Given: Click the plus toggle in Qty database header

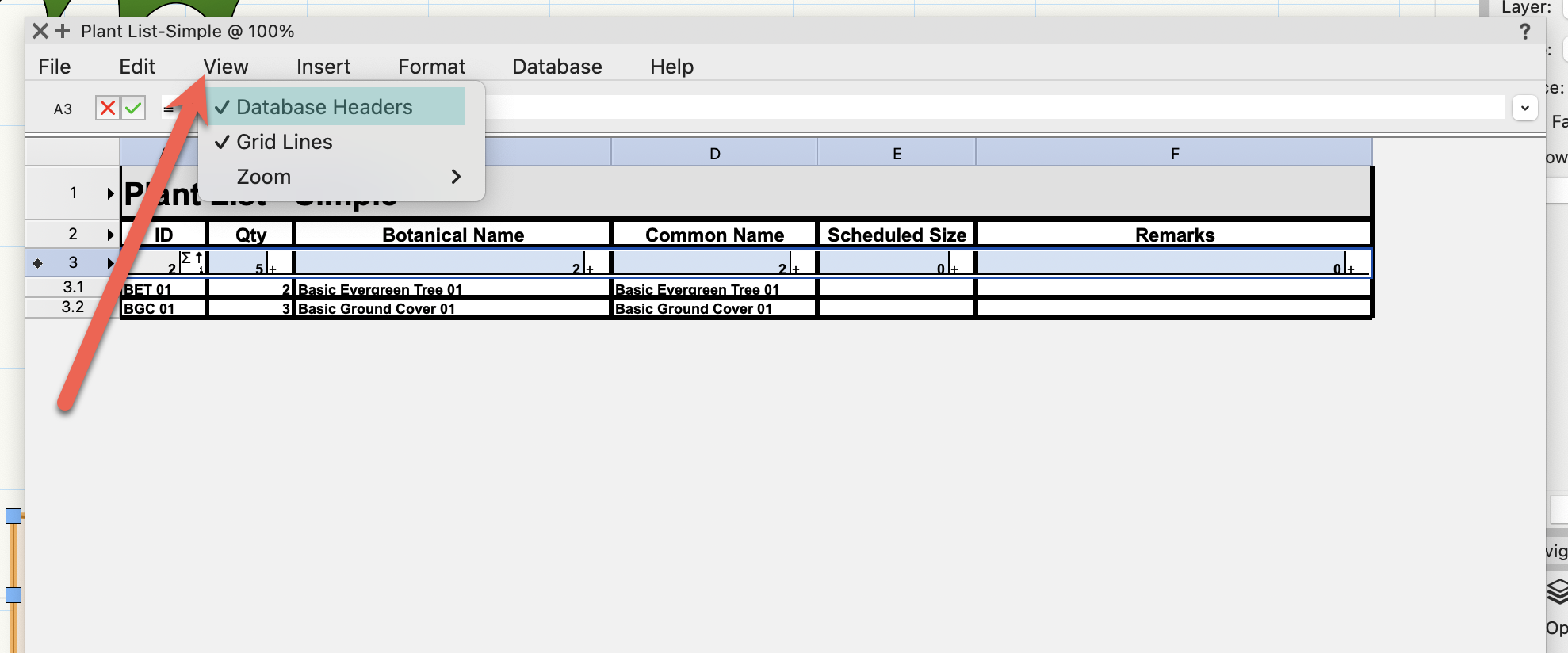Looking at the screenshot, I should tap(273, 269).
